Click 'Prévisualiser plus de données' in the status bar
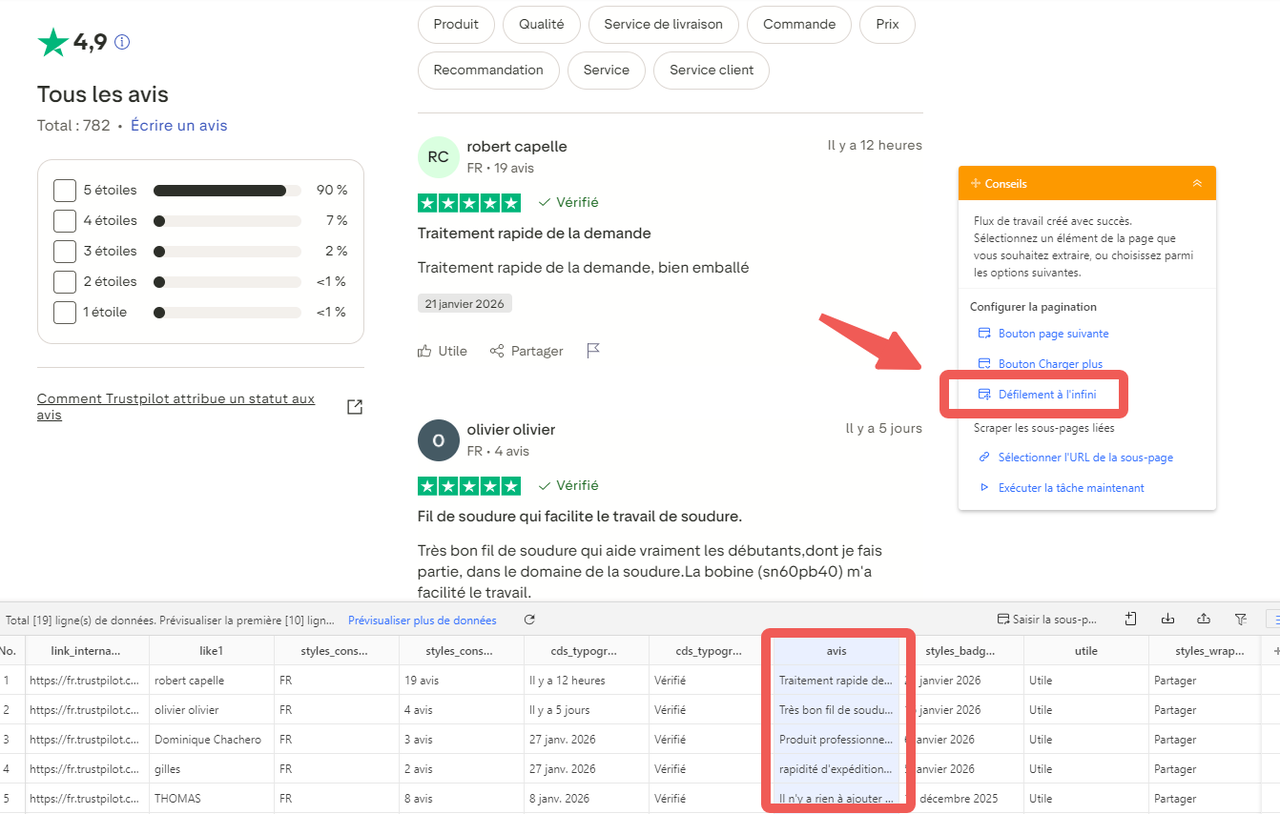This screenshot has height=814, width=1280. (422, 619)
